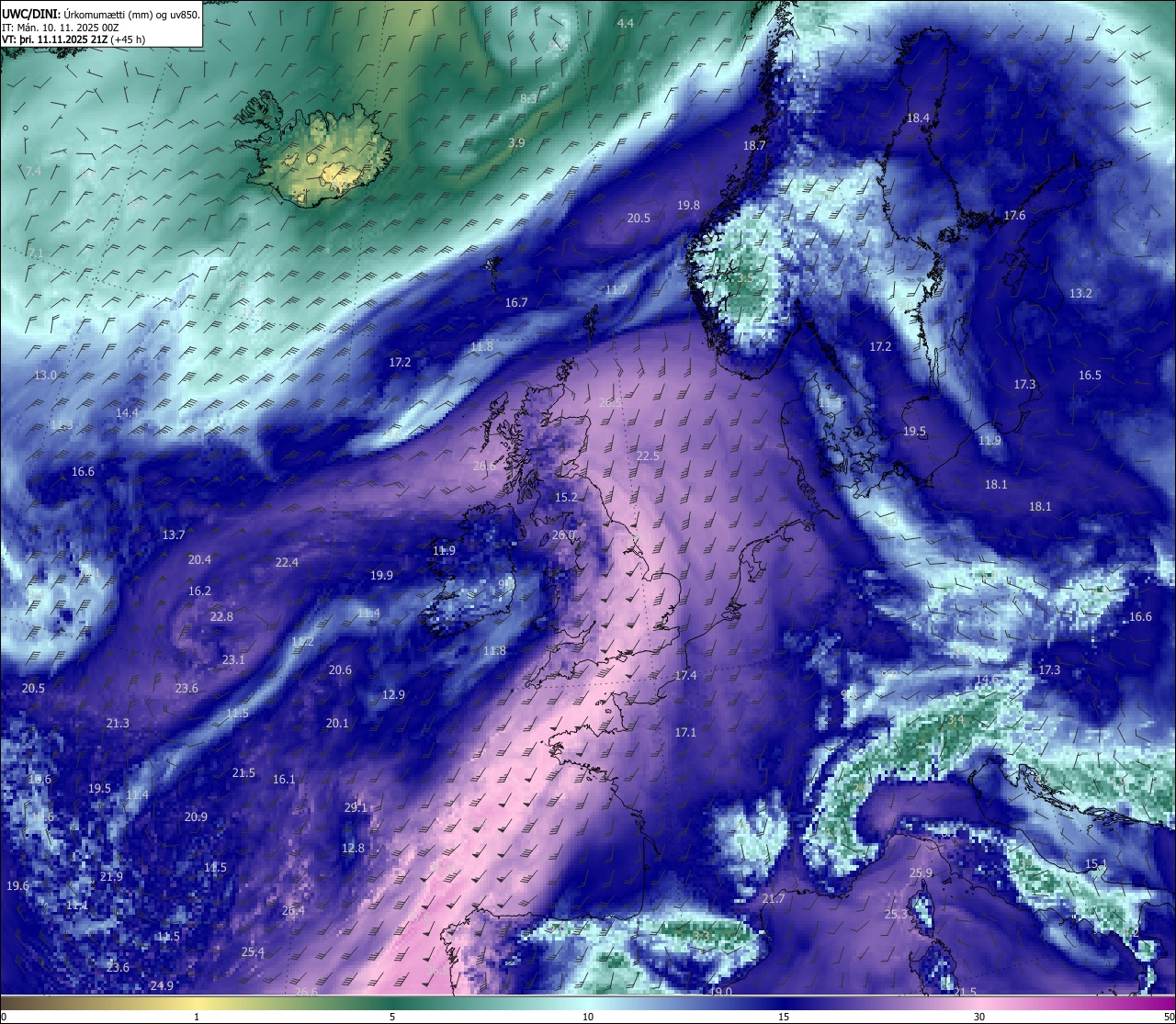Click the 14.4 value in the Atlantic
The height and width of the screenshot is (1024, 1176).
tap(127, 412)
